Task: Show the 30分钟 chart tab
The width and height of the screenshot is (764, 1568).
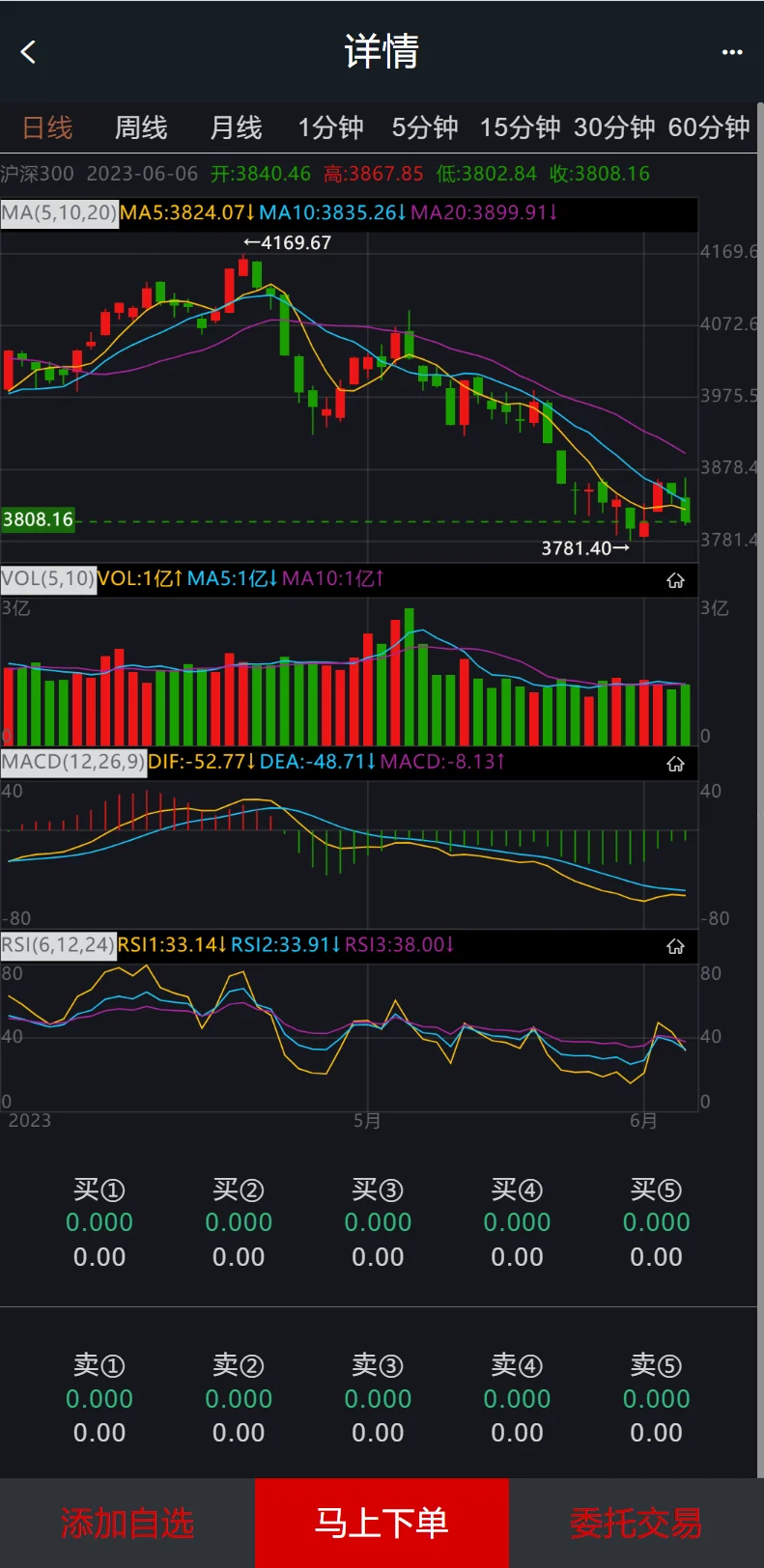Action: pyautogui.click(x=614, y=127)
